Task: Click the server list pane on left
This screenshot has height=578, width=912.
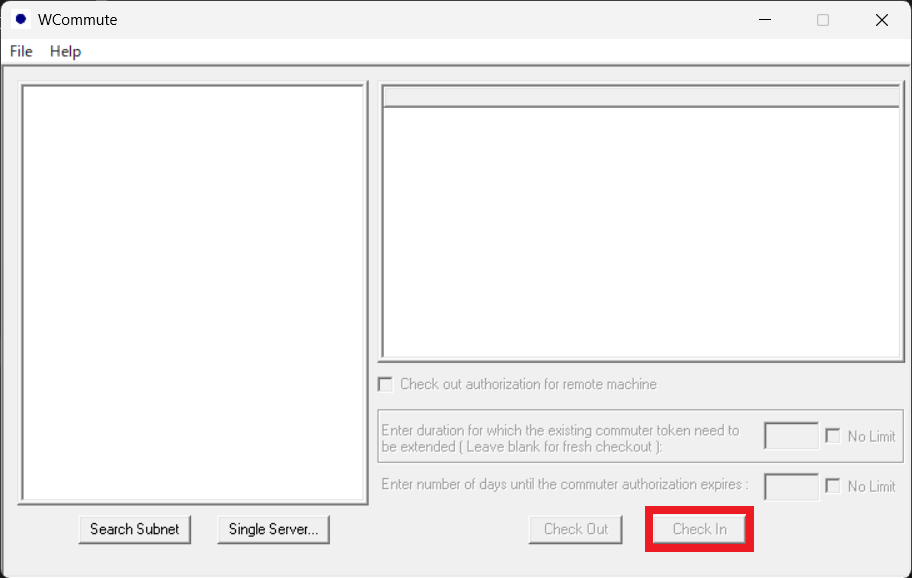Action: [193, 293]
